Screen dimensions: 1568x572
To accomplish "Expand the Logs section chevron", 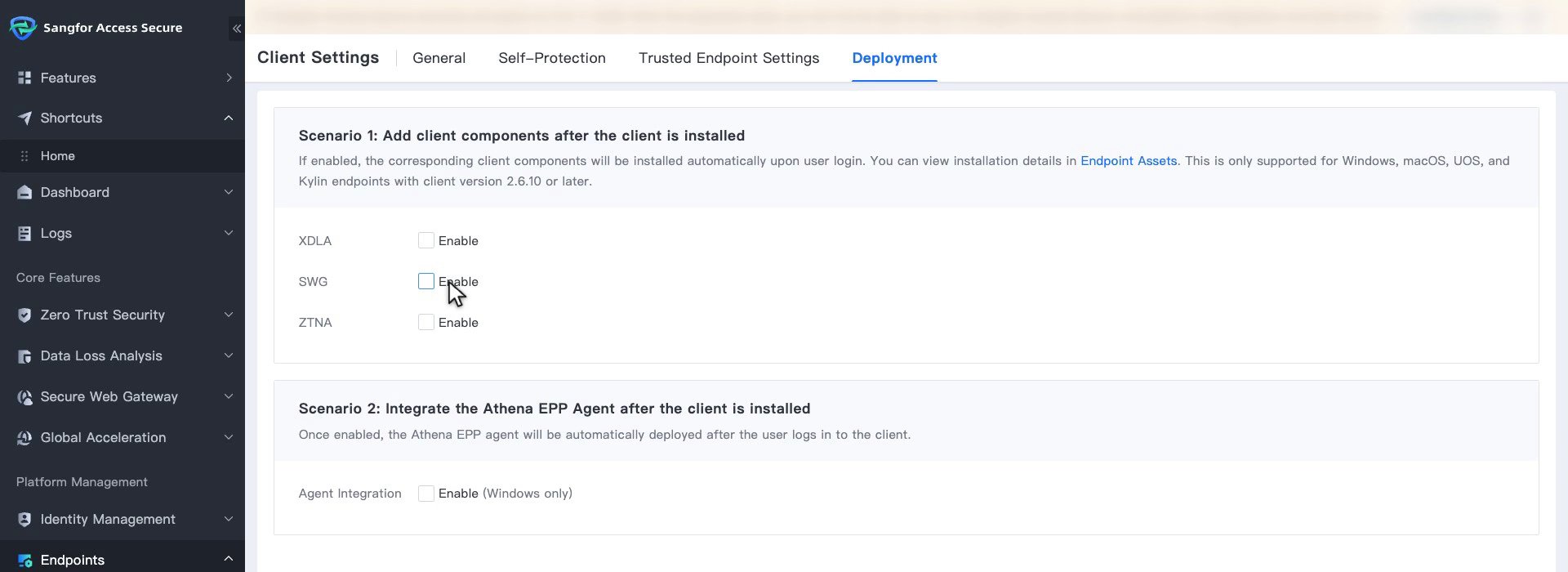I will (x=229, y=233).
